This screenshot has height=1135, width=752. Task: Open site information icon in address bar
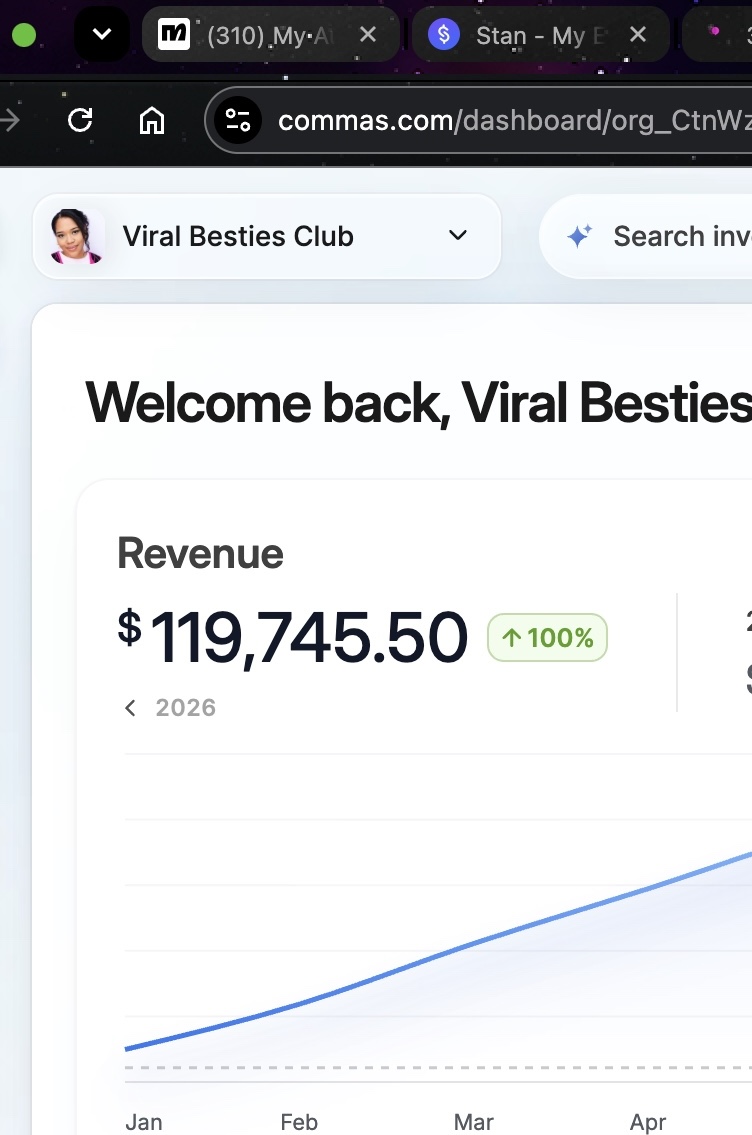[x=237, y=120]
